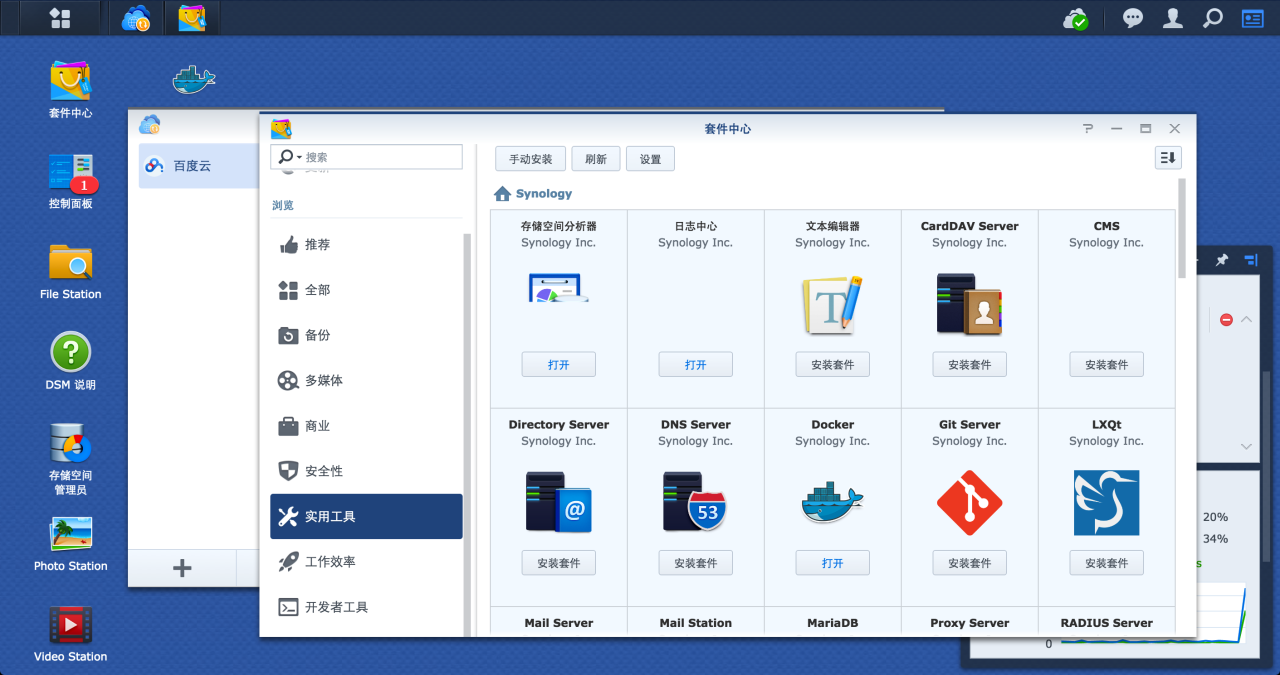Viewport: 1280px width, 675px height.
Task: Collapse the system health widget via its chevron
Action: pyautogui.click(x=1246, y=319)
